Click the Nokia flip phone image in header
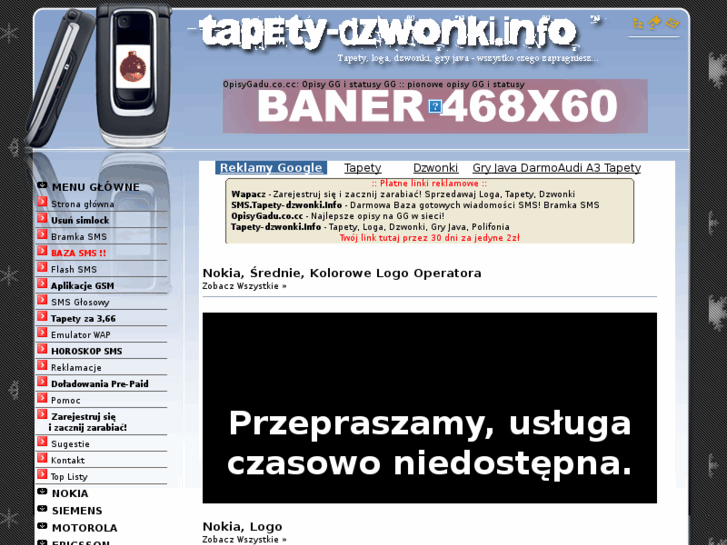Image resolution: width=727 pixels, height=545 pixels. tap(133, 74)
